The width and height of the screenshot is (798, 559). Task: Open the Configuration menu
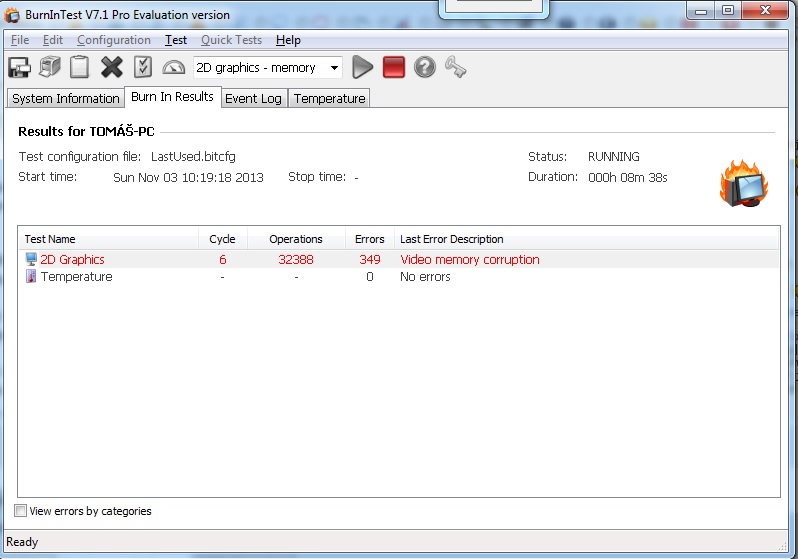coord(114,40)
